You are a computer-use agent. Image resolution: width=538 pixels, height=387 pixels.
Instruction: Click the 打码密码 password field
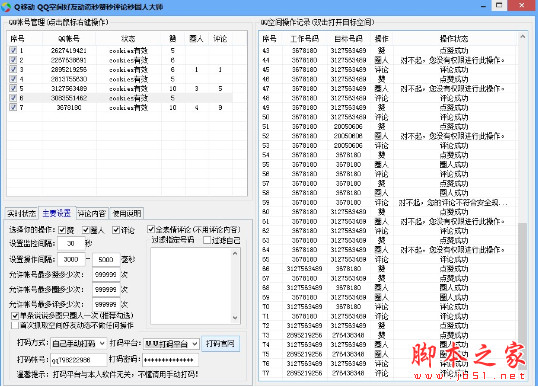(x=170, y=360)
